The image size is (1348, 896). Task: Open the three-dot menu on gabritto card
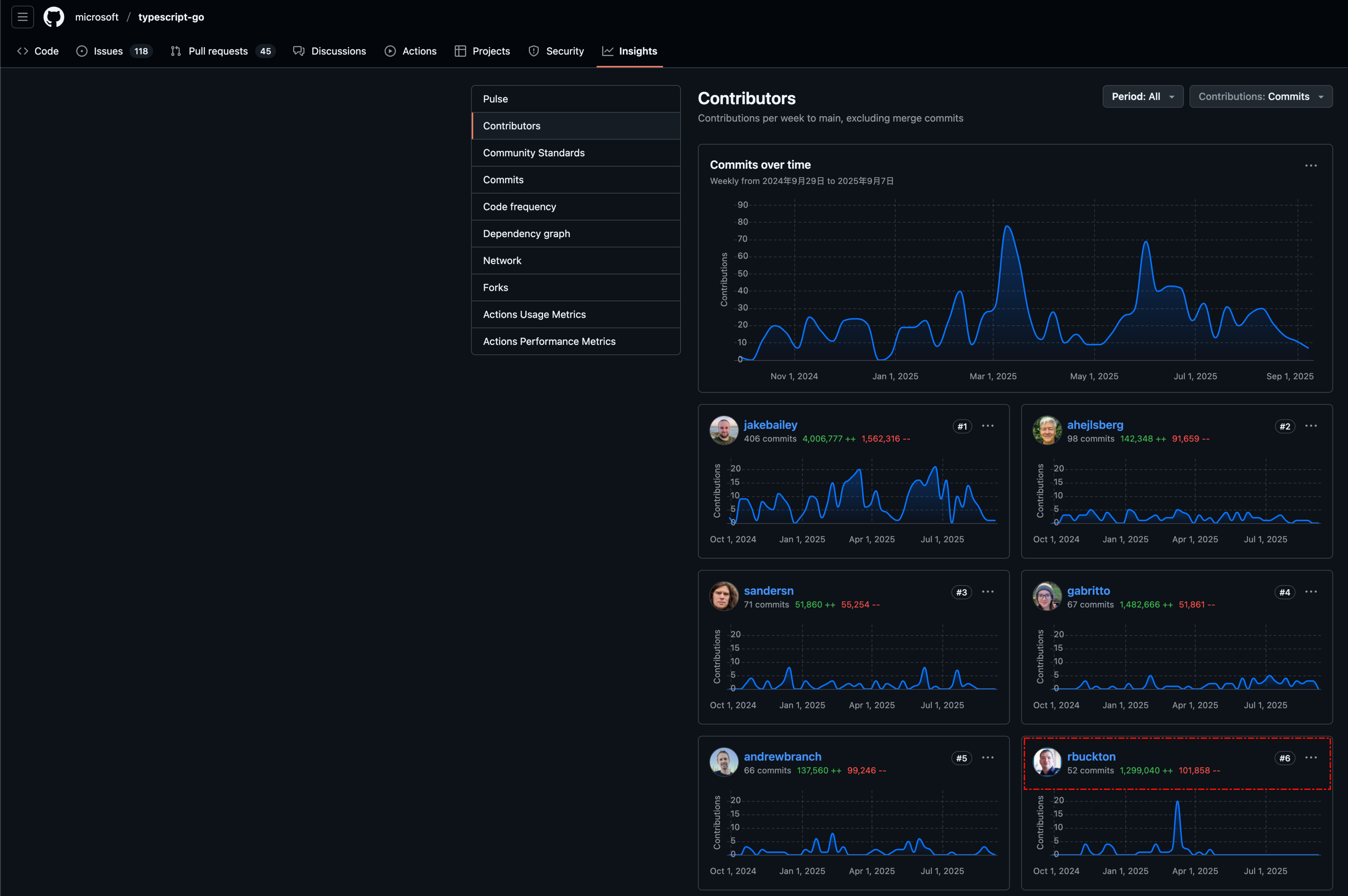[1311, 591]
